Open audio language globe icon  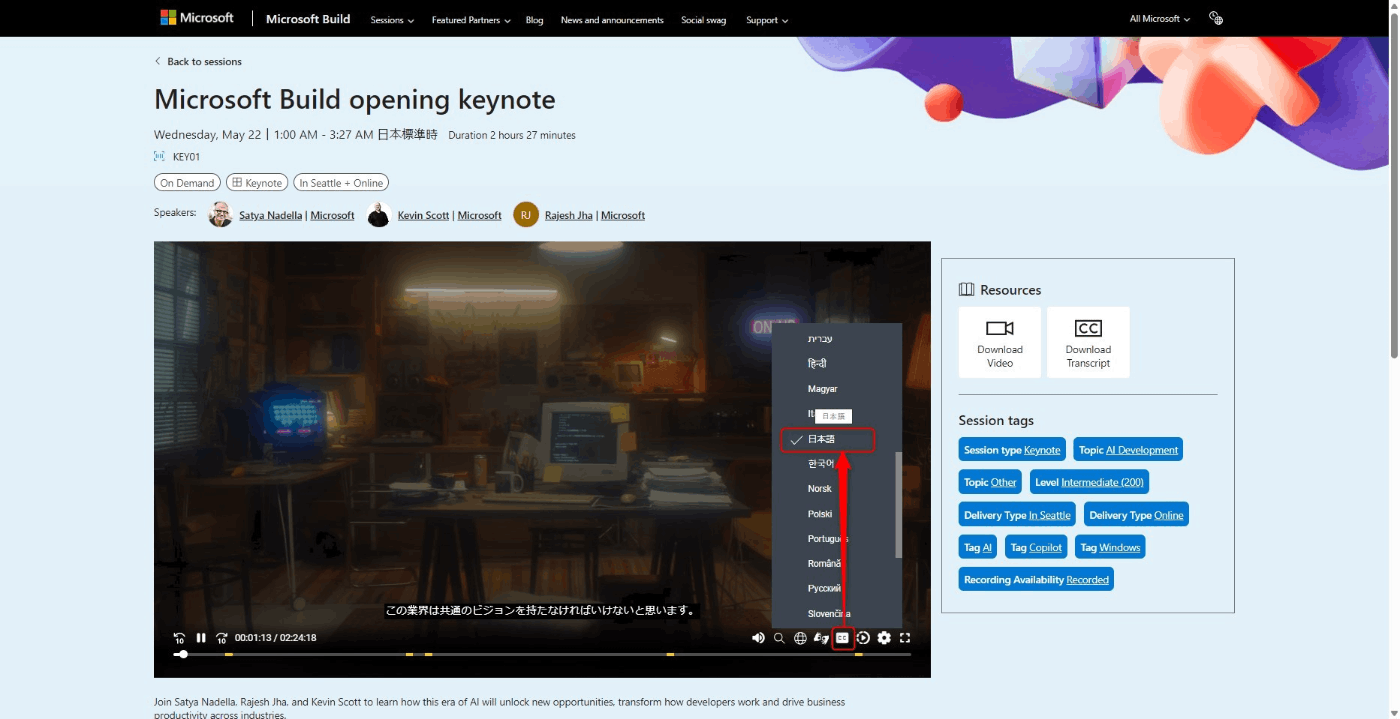tap(800, 638)
